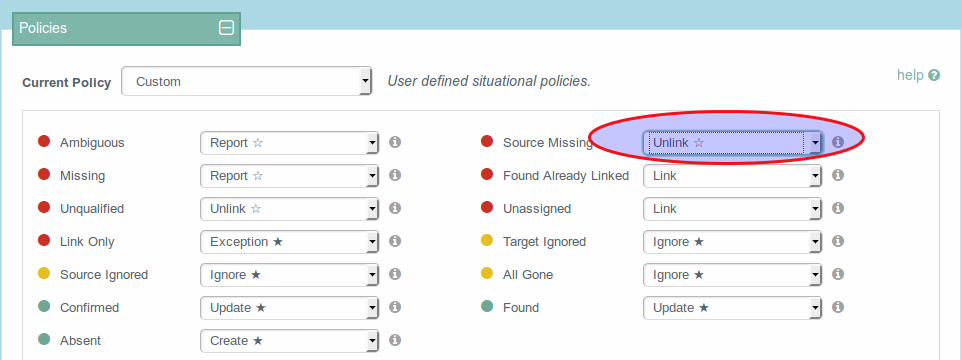Viewport: 962px width, 360px height.
Task: Change the All Gone Ignore dropdown
Action: point(732,275)
